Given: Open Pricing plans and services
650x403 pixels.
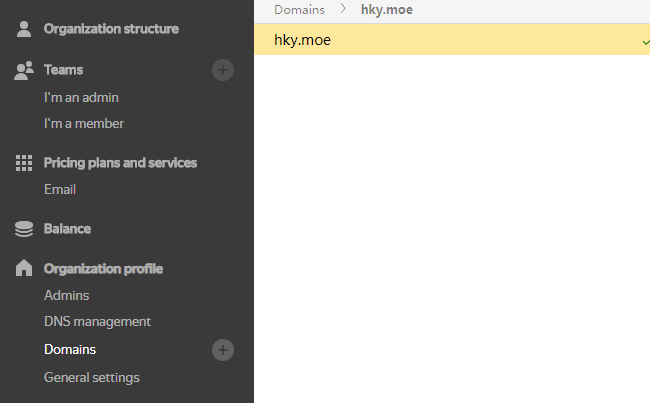Looking at the screenshot, I should click(120, 163).
